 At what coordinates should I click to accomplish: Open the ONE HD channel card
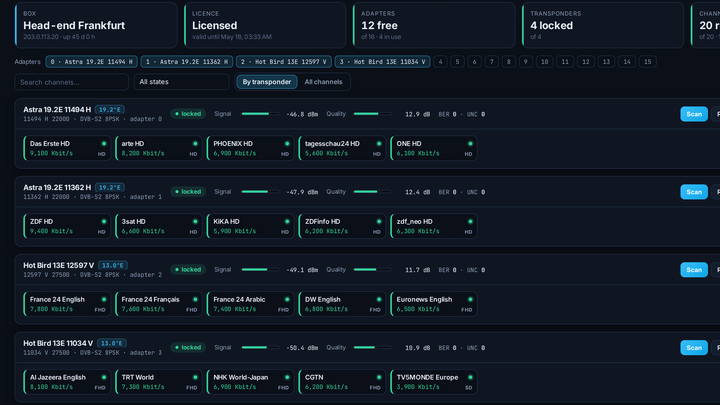tap(433, 148)
